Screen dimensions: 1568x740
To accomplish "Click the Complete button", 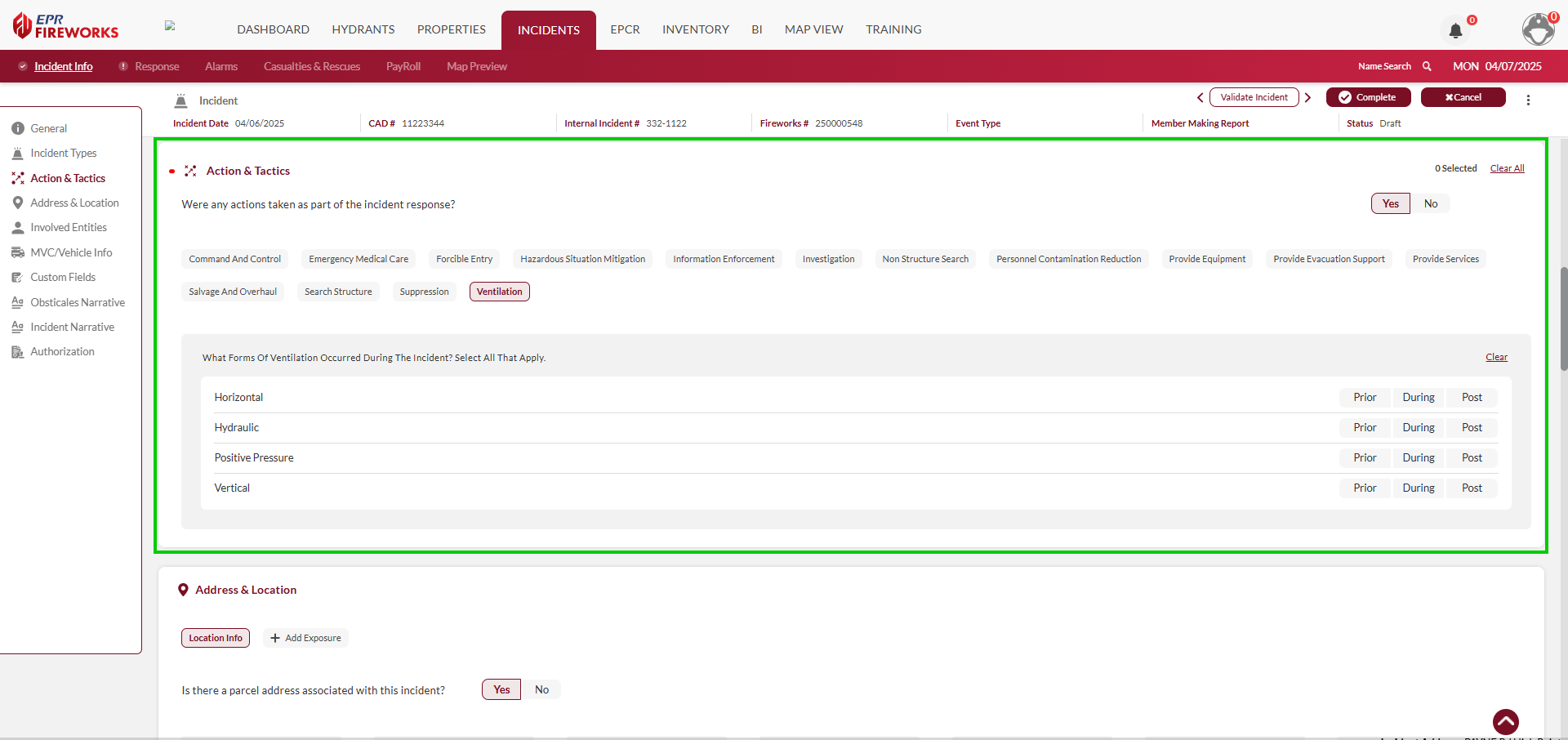I will click(1368, 97).
